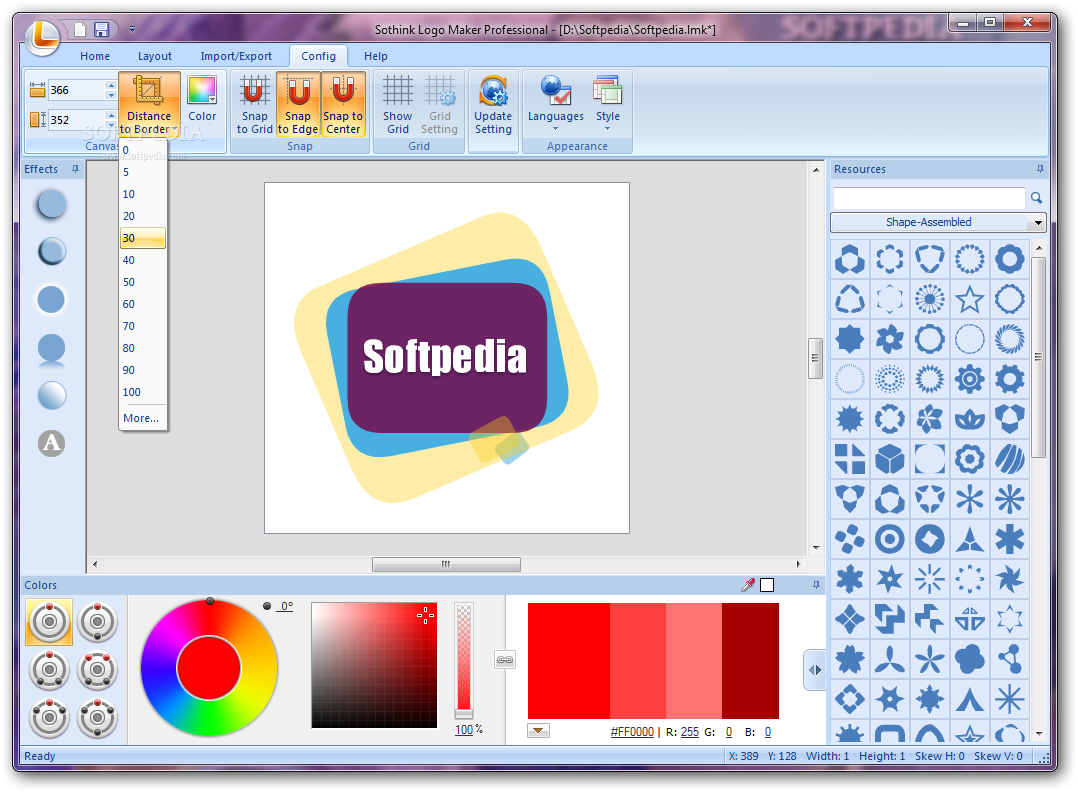1078x792 pixels.
Task: Click the canvas height field showing 352
Action: (x=76, y=120)
